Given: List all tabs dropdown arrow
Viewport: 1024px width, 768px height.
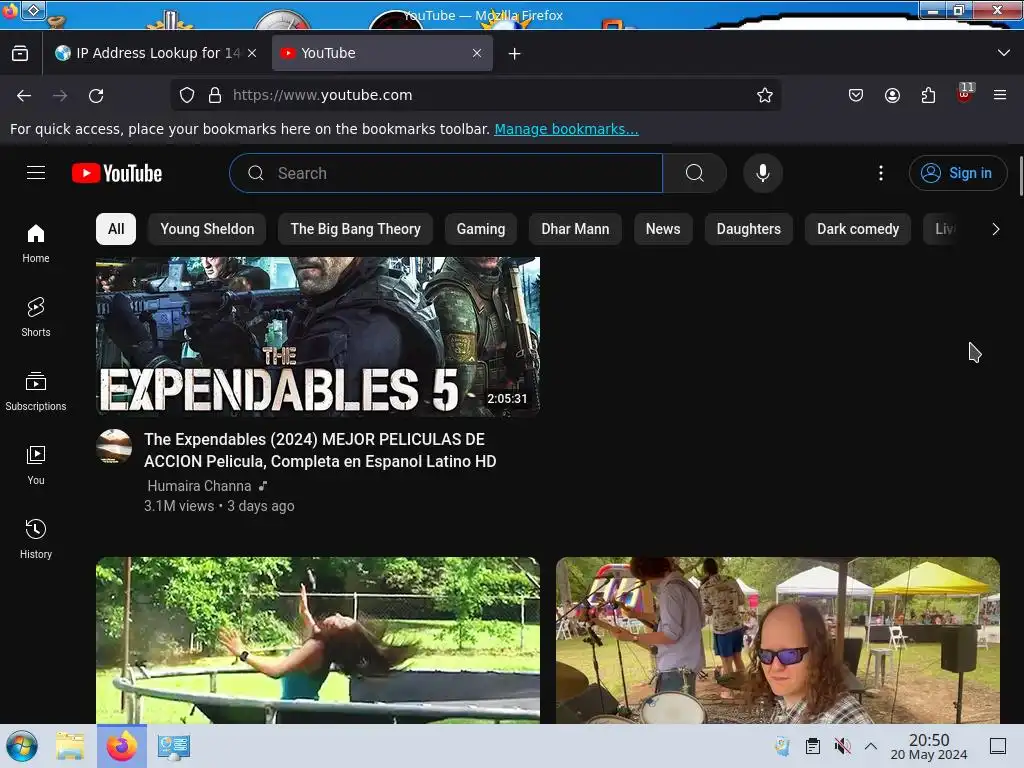Looking at the screenshot, I should click(1004, 53).
